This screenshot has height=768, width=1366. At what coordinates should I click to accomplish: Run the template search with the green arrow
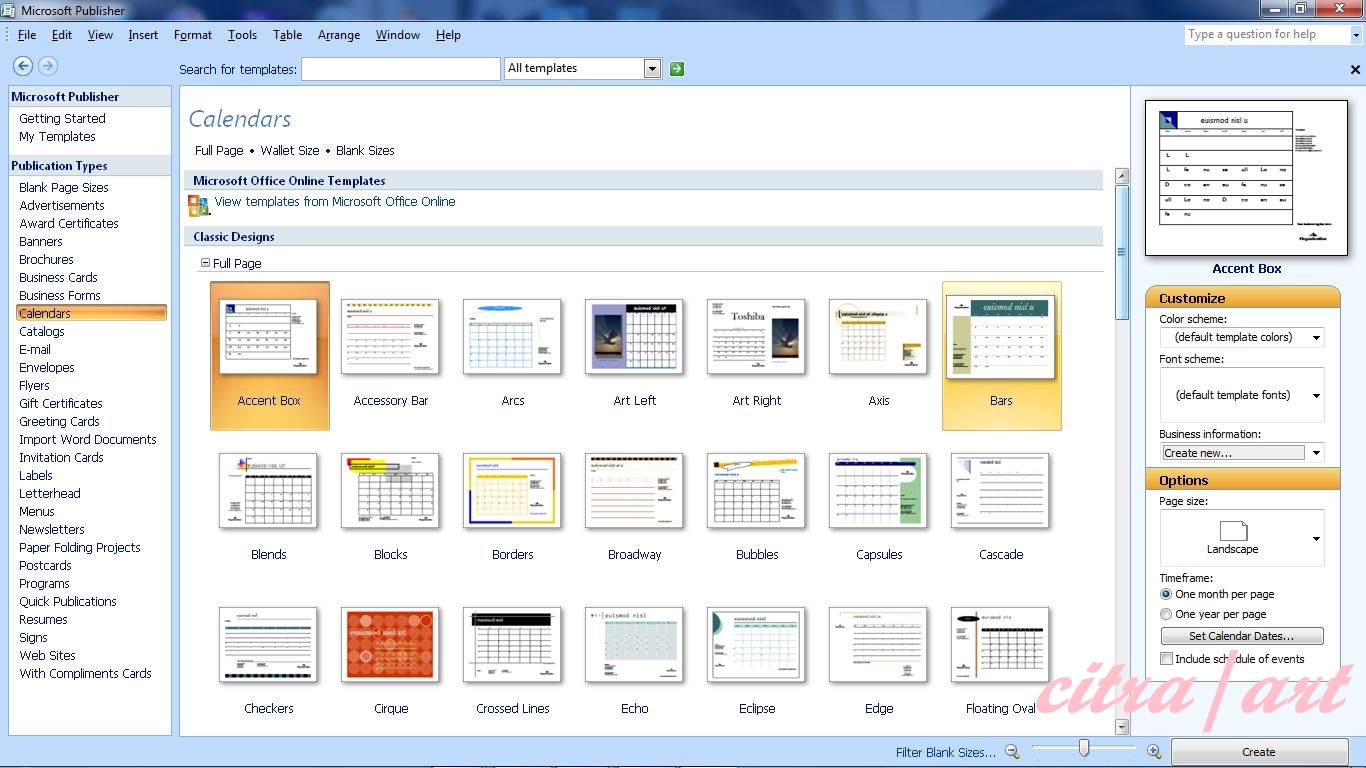tap(677, 69)
